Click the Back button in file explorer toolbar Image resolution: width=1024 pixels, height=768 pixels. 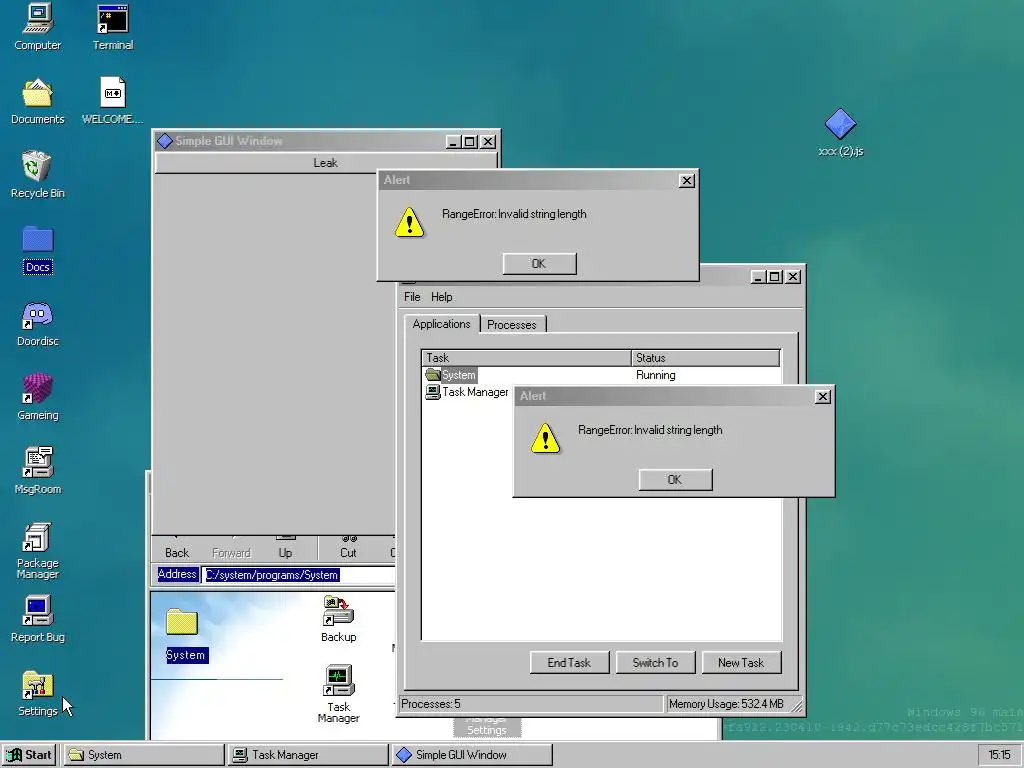177,549
